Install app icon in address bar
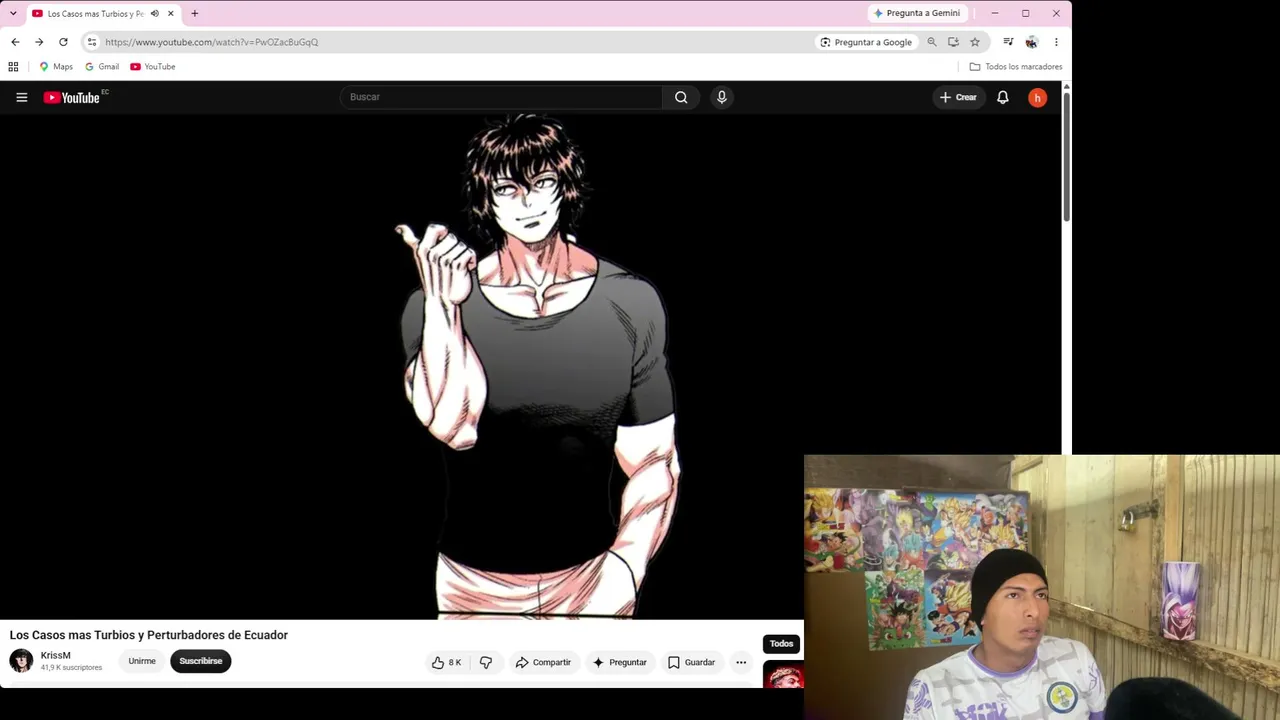The width and height of the screenshot is (1280, 720). pyautogui.click(x=953, y=42)
